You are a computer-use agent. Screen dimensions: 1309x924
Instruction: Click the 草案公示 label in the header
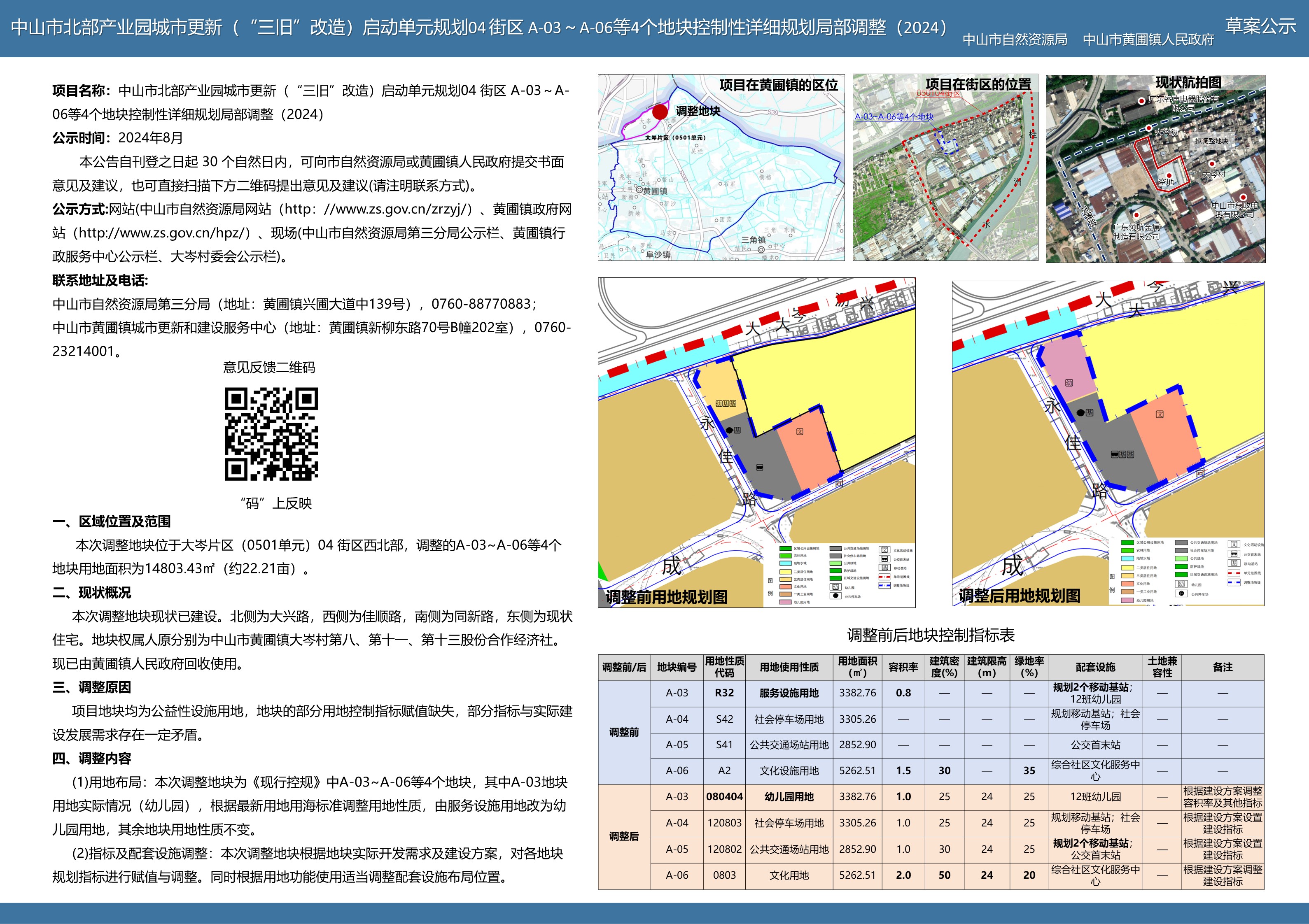click(1260, 26)
